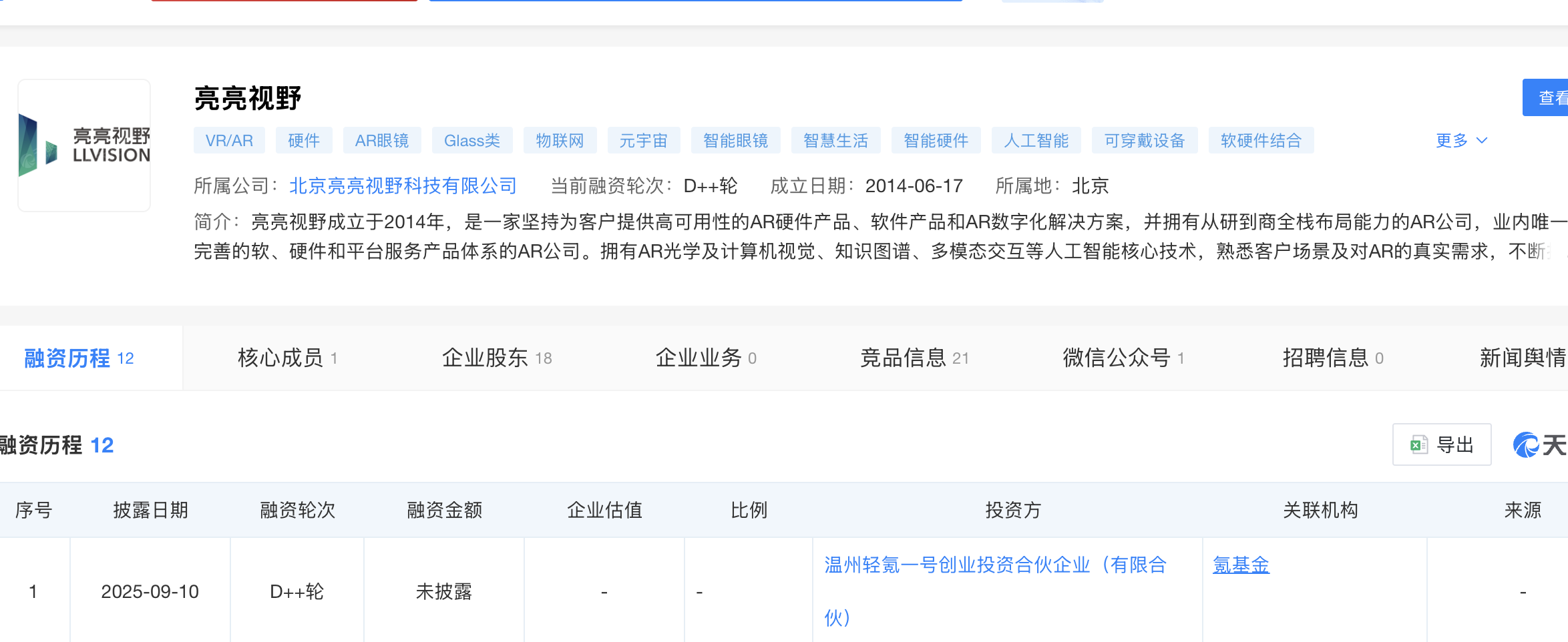
Task: Open the 氪基金 related institution link
Action: pos(1241,565)
